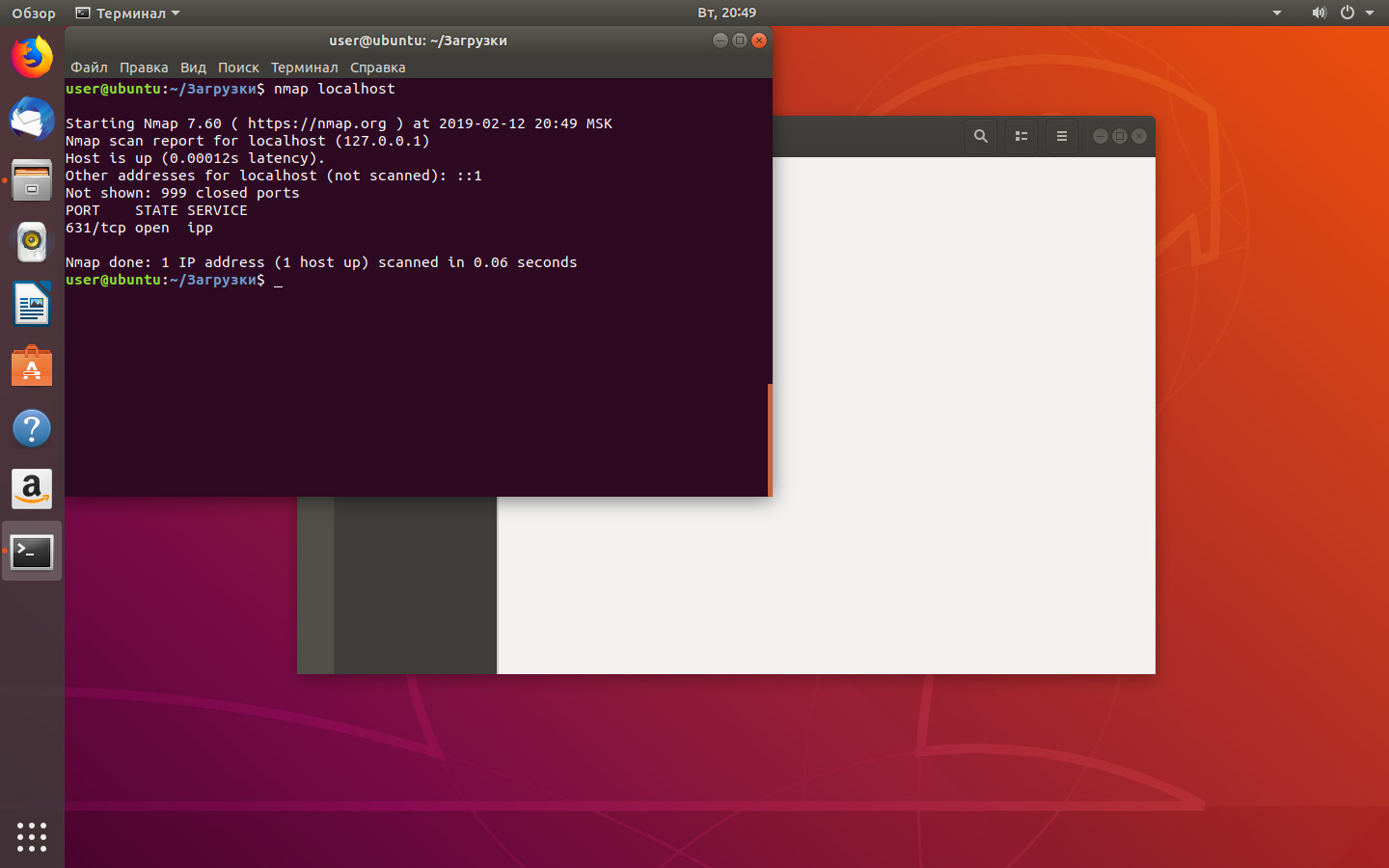Open the Правка menu
The image size is (1389, 868).
[144, 68]
